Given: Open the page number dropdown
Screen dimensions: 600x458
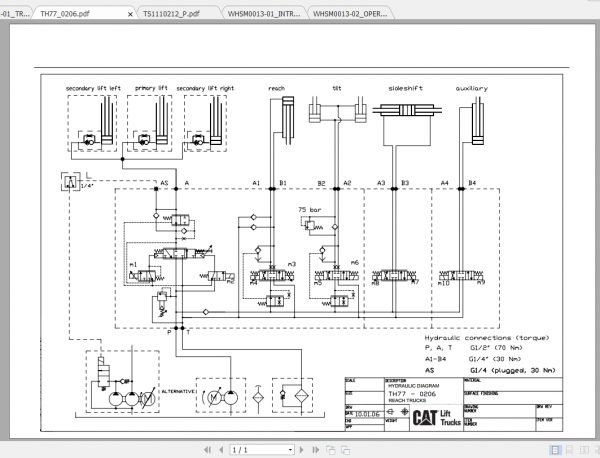Looking at the screenshot, I should click(290, 450).
